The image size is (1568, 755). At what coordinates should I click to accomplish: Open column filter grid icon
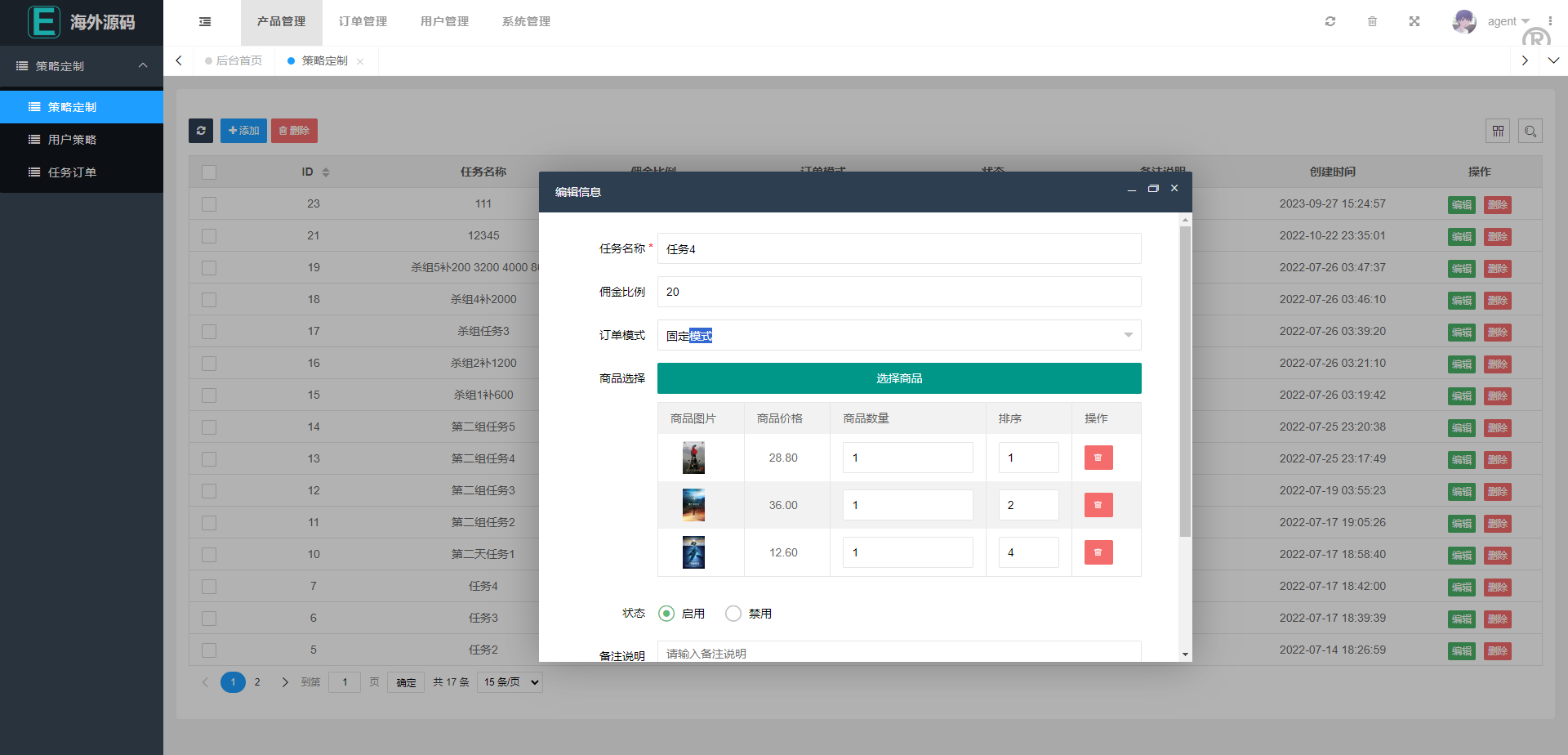pyautogui.click(x=1498, y=131)
